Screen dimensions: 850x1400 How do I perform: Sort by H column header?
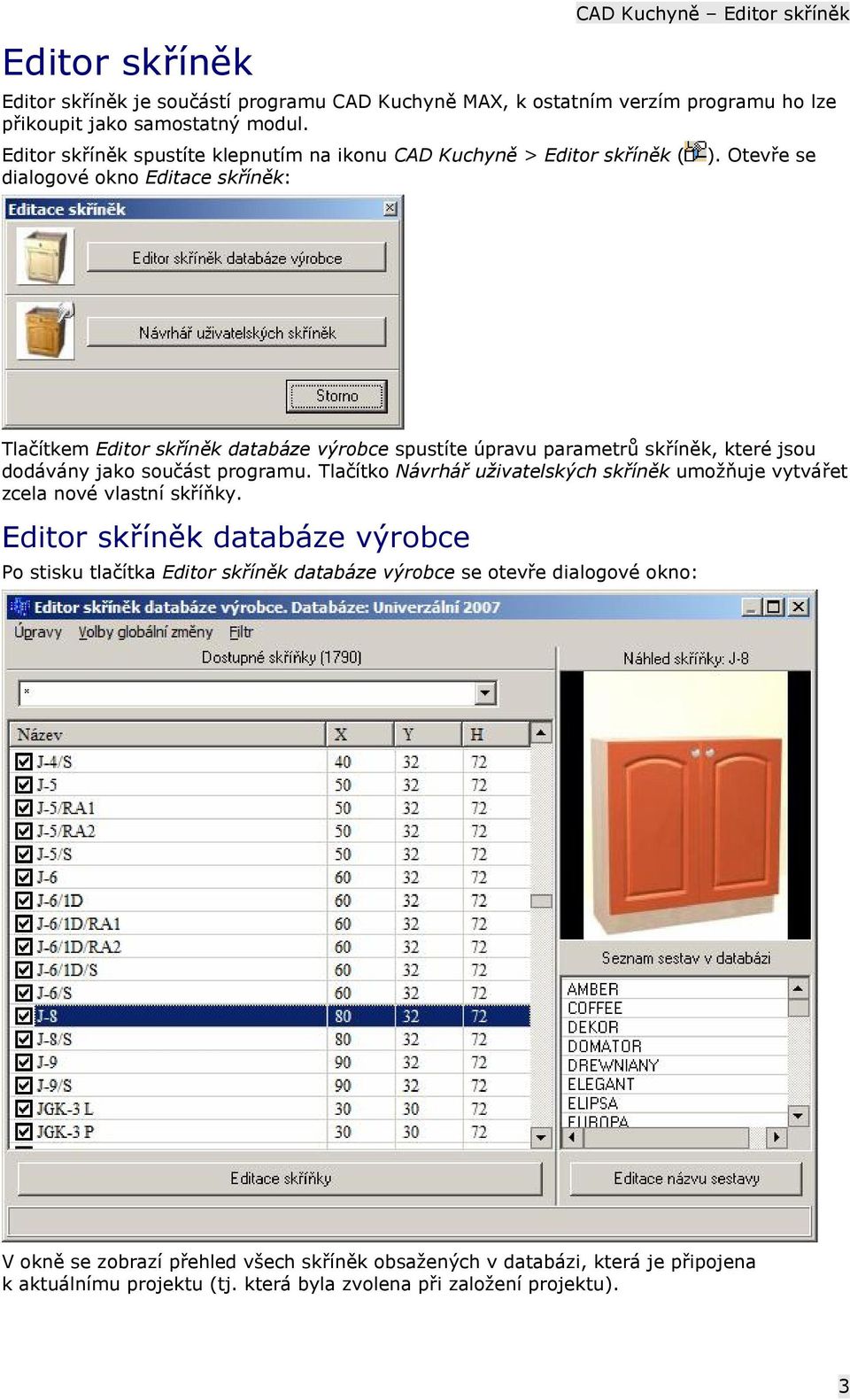(x=496, y=734)
